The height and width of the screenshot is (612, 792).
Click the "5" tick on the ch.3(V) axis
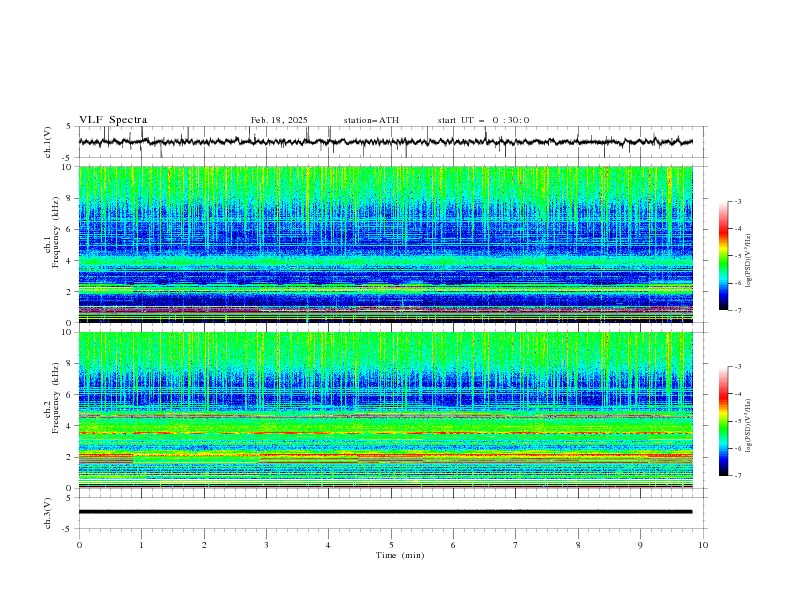tap(69, 498)
